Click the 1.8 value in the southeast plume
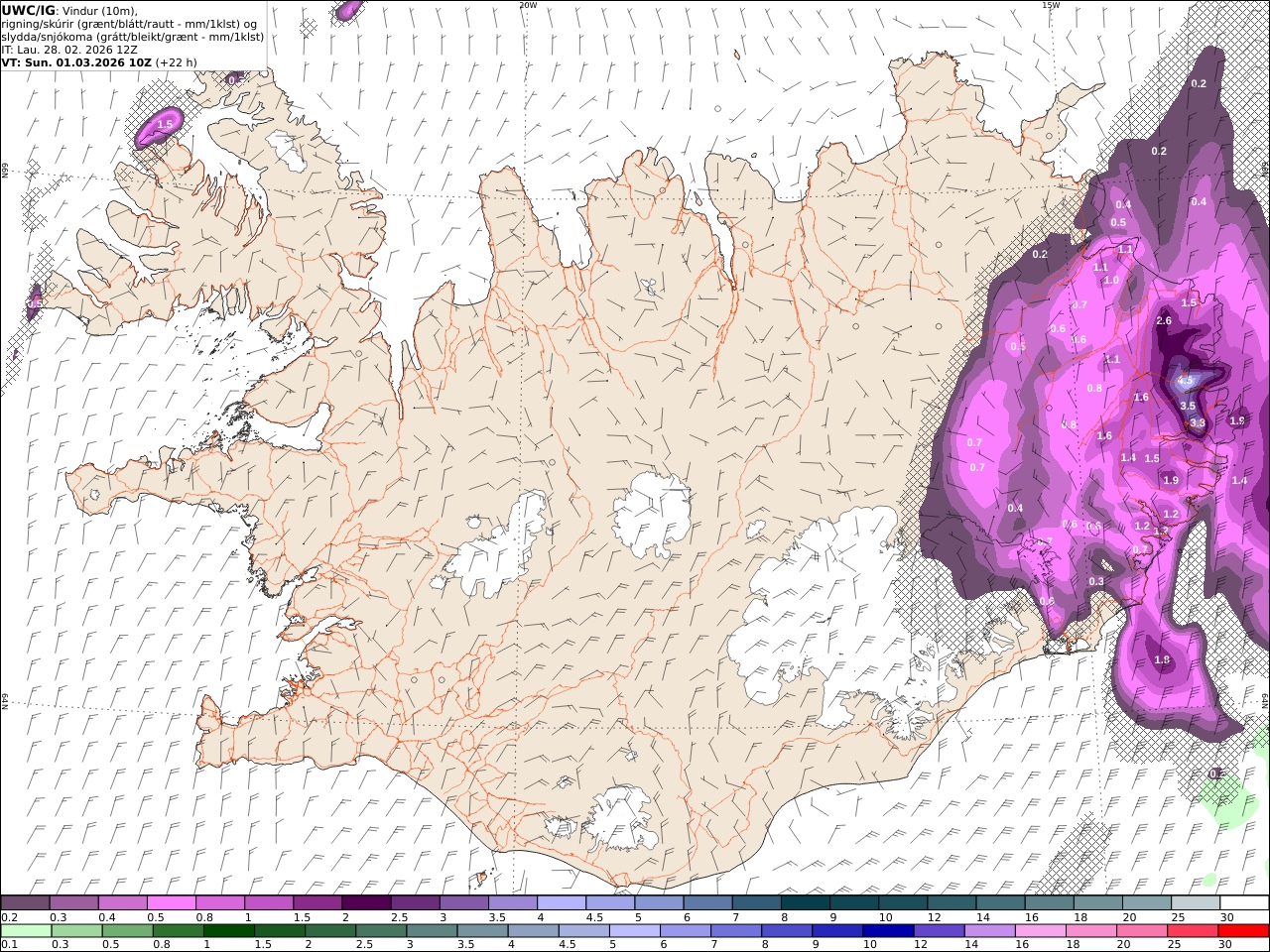 tap(1163, 659)
